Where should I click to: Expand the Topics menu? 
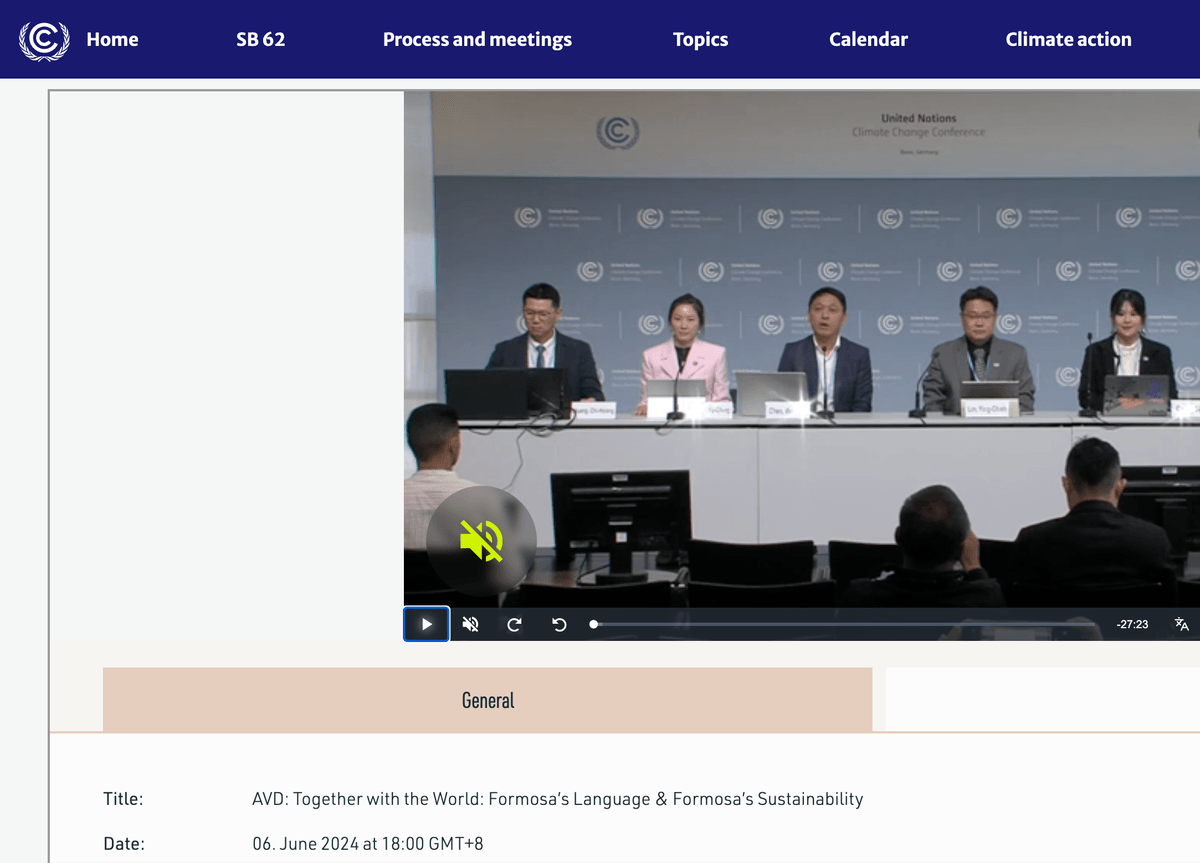[x=700, y=40]
